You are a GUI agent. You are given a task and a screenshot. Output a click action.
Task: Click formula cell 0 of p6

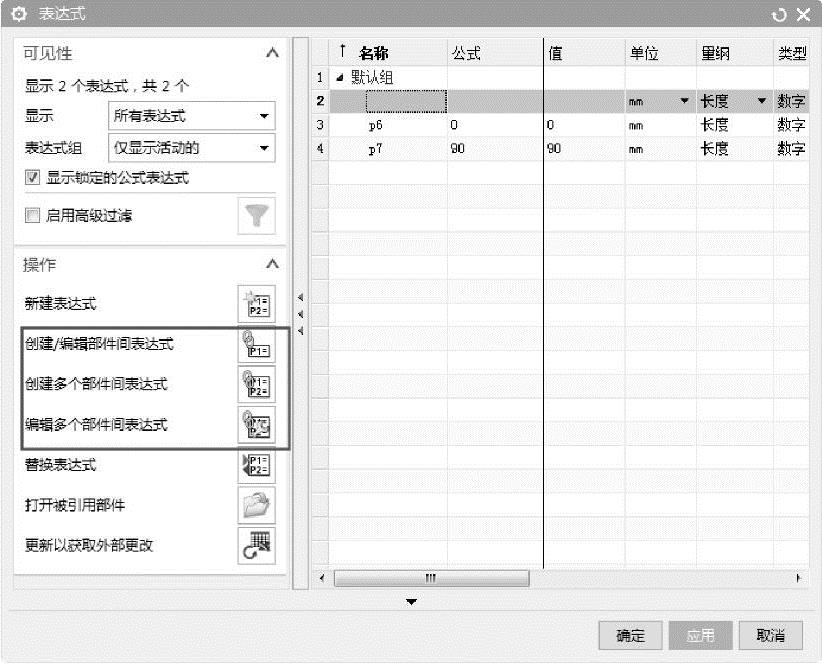click(495, 125)
